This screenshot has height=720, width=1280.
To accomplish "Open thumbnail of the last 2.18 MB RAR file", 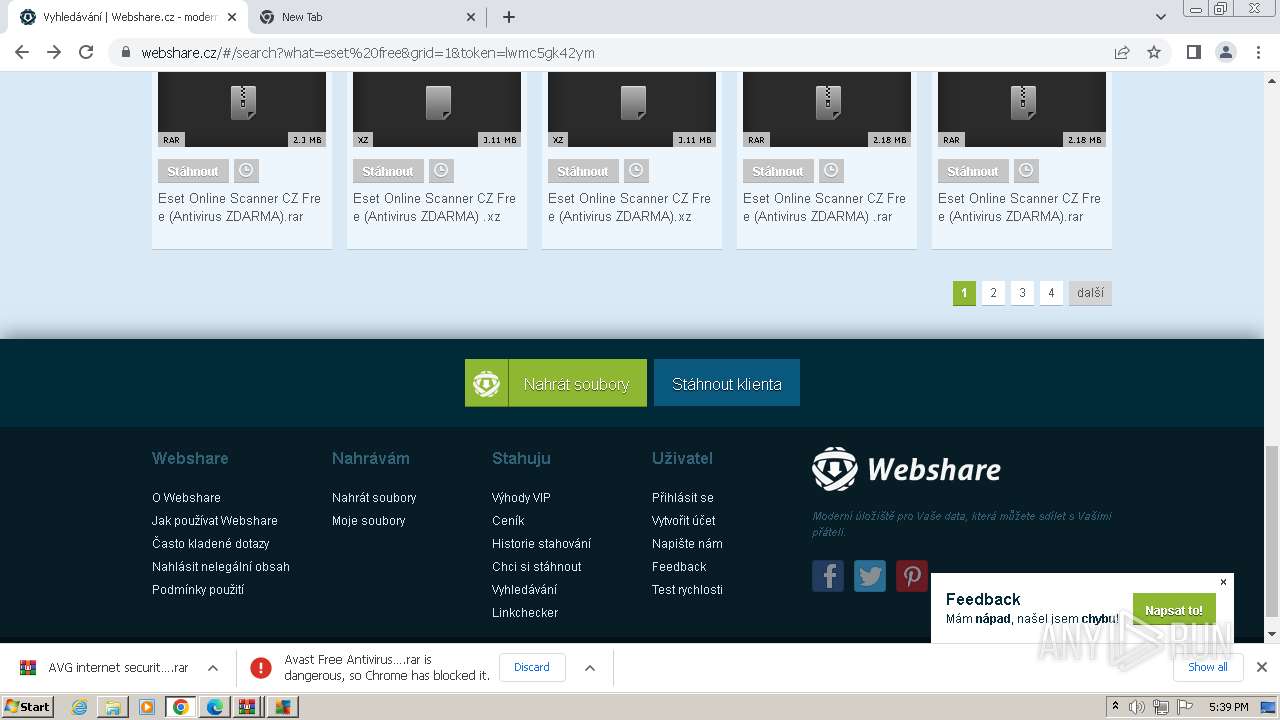I will [x=1022, y=109].
